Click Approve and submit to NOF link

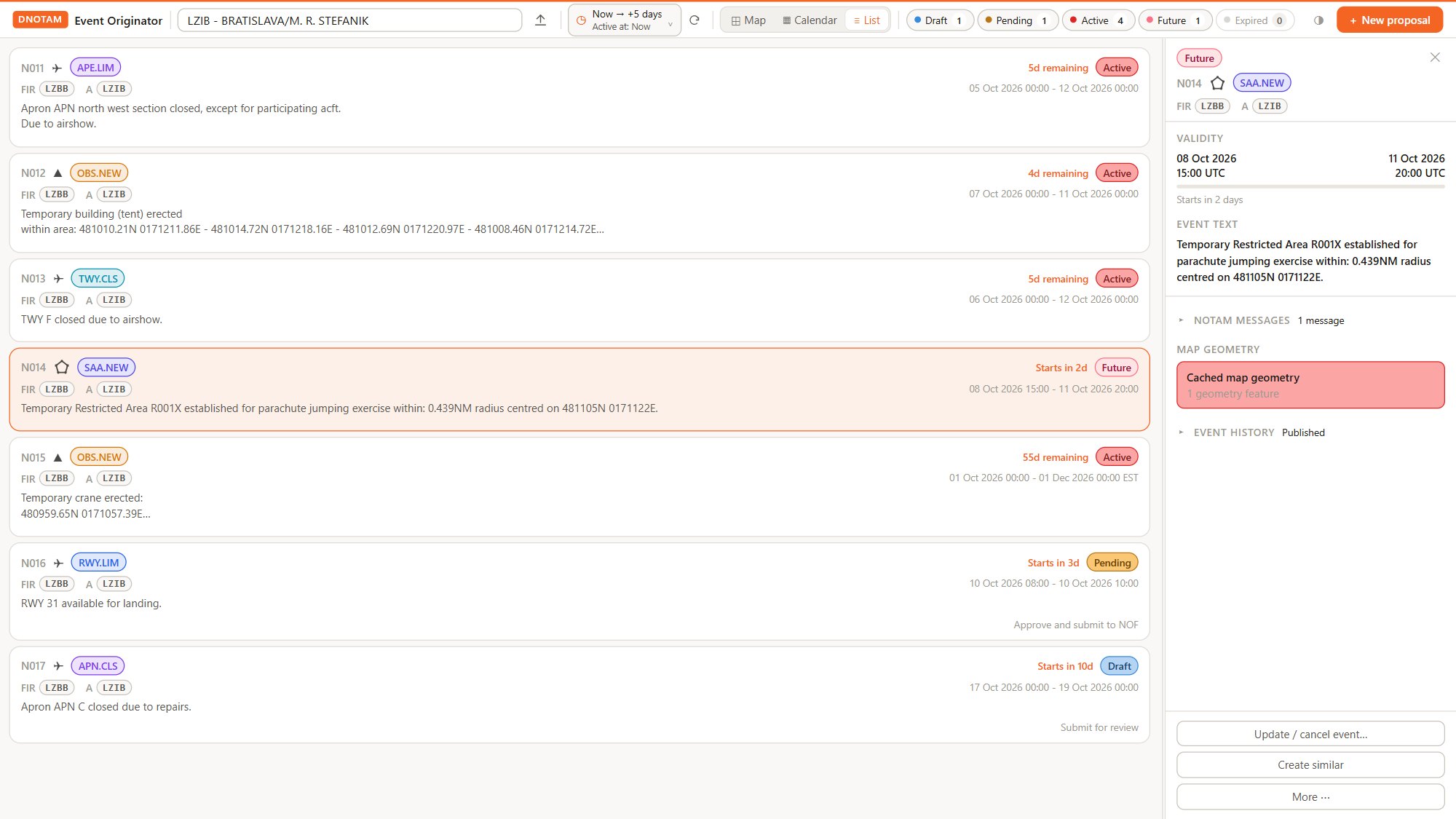coord(1075,625)
